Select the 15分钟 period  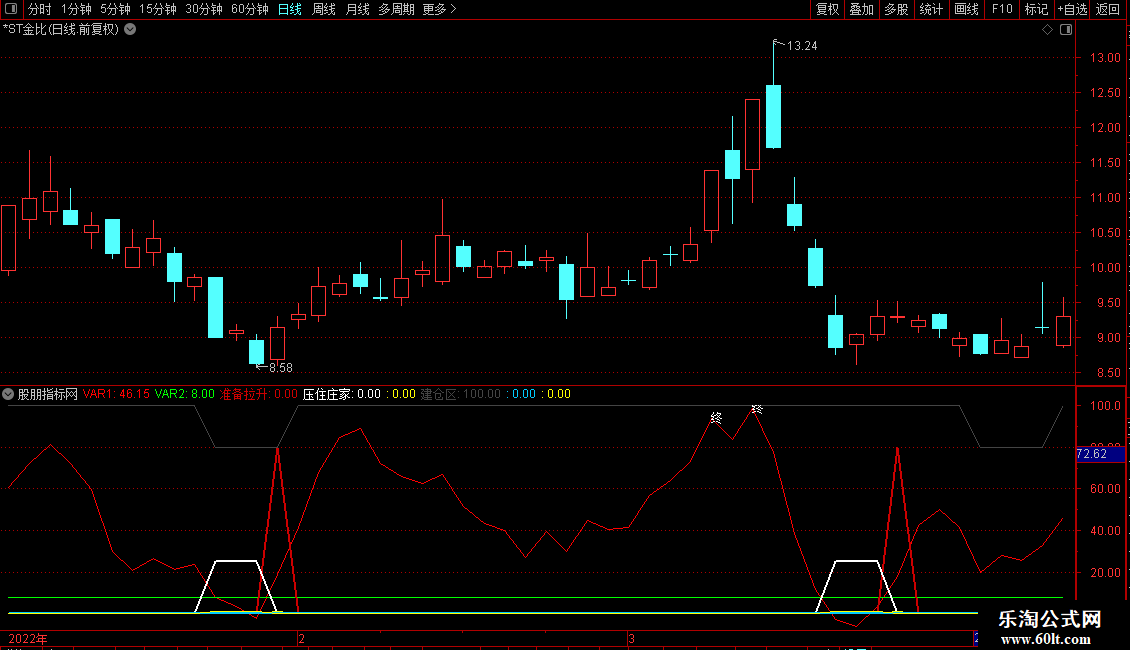[x=157, y=9]
